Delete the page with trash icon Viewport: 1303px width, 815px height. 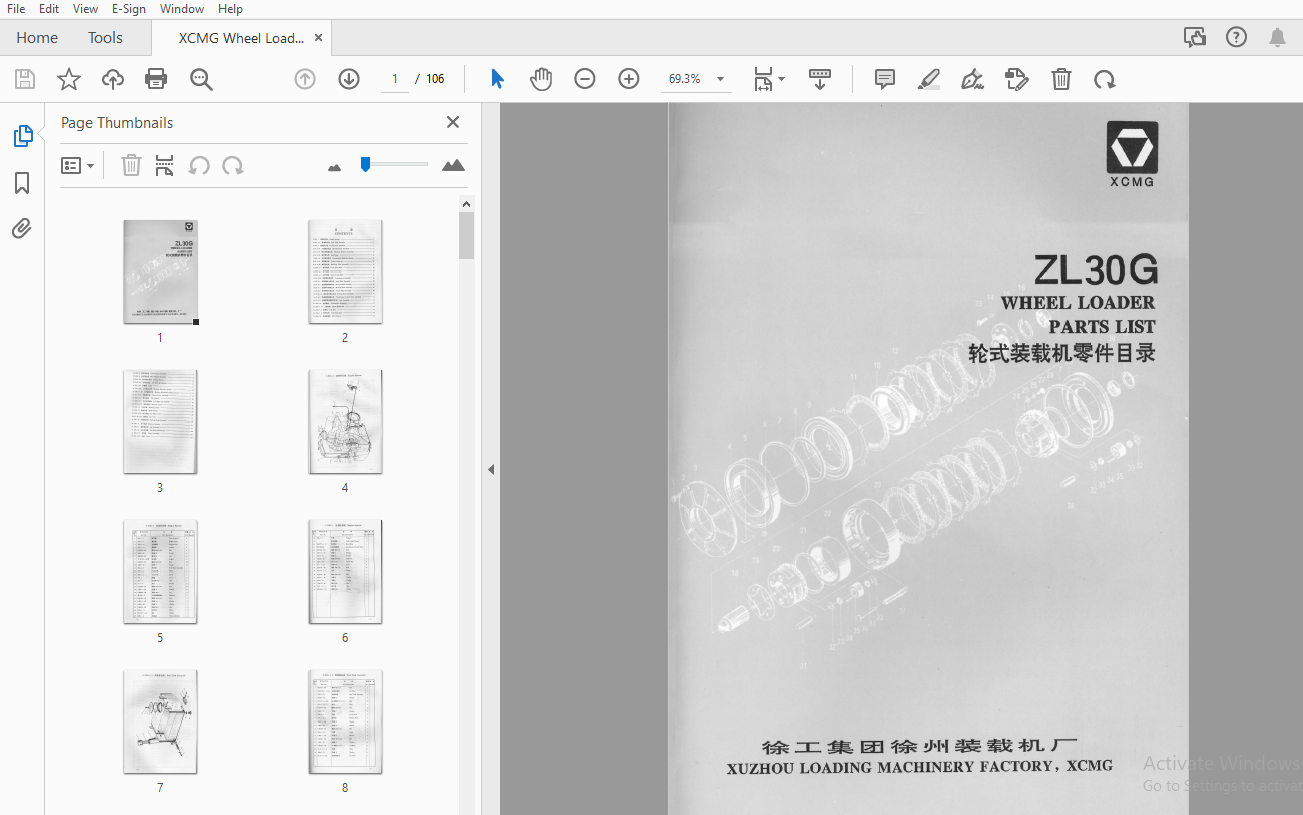(1062, 79)
